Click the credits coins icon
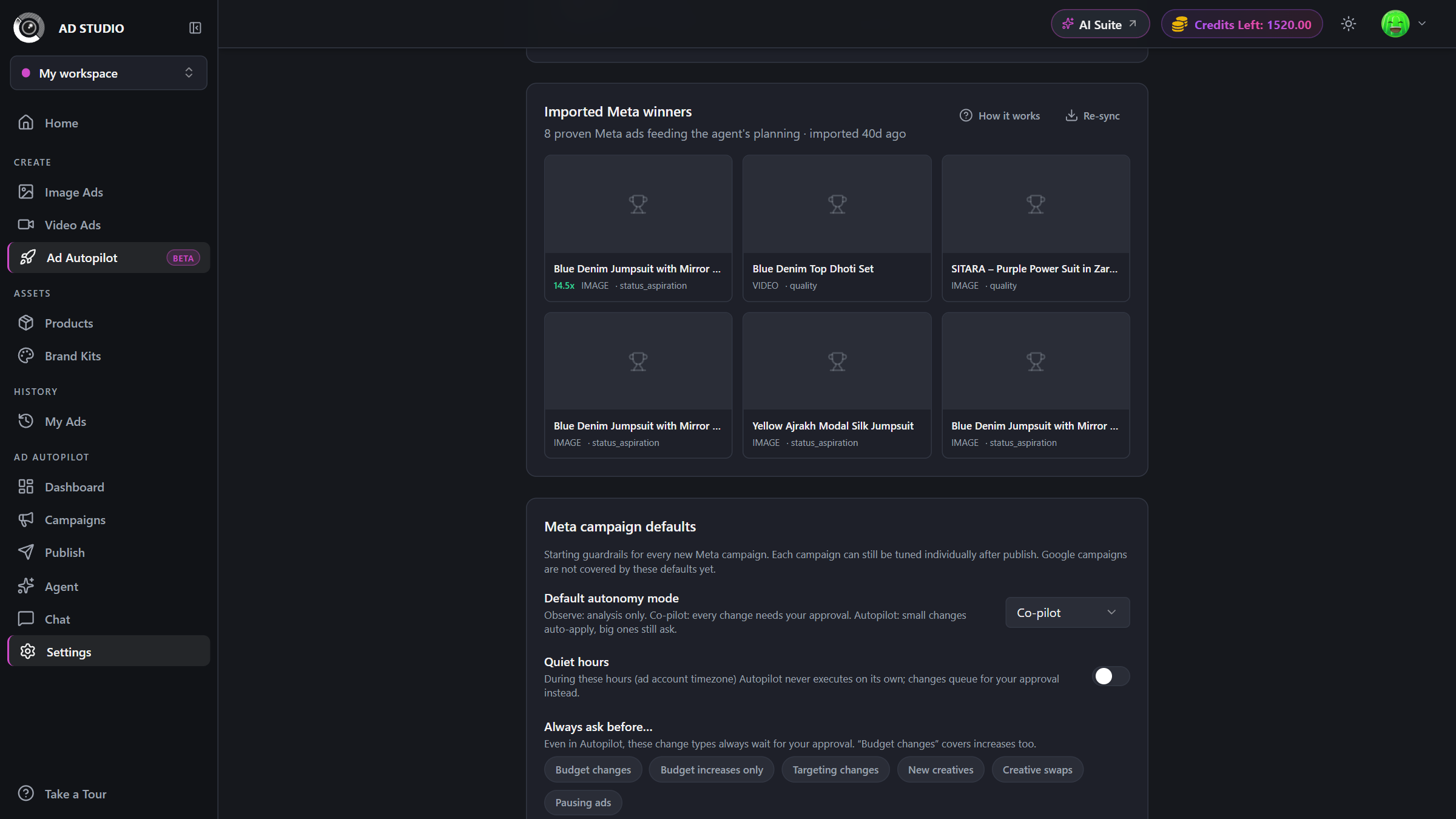The width and height of the screenshot is (1456, 819). 1179,24
